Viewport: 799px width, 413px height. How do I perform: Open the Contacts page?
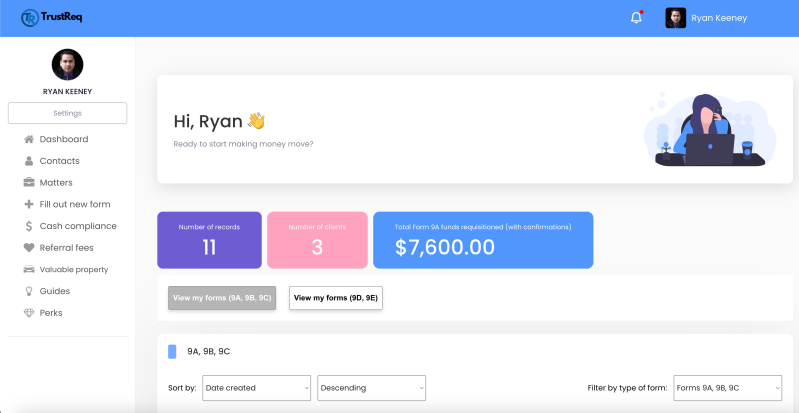click(x=60, y=161)
